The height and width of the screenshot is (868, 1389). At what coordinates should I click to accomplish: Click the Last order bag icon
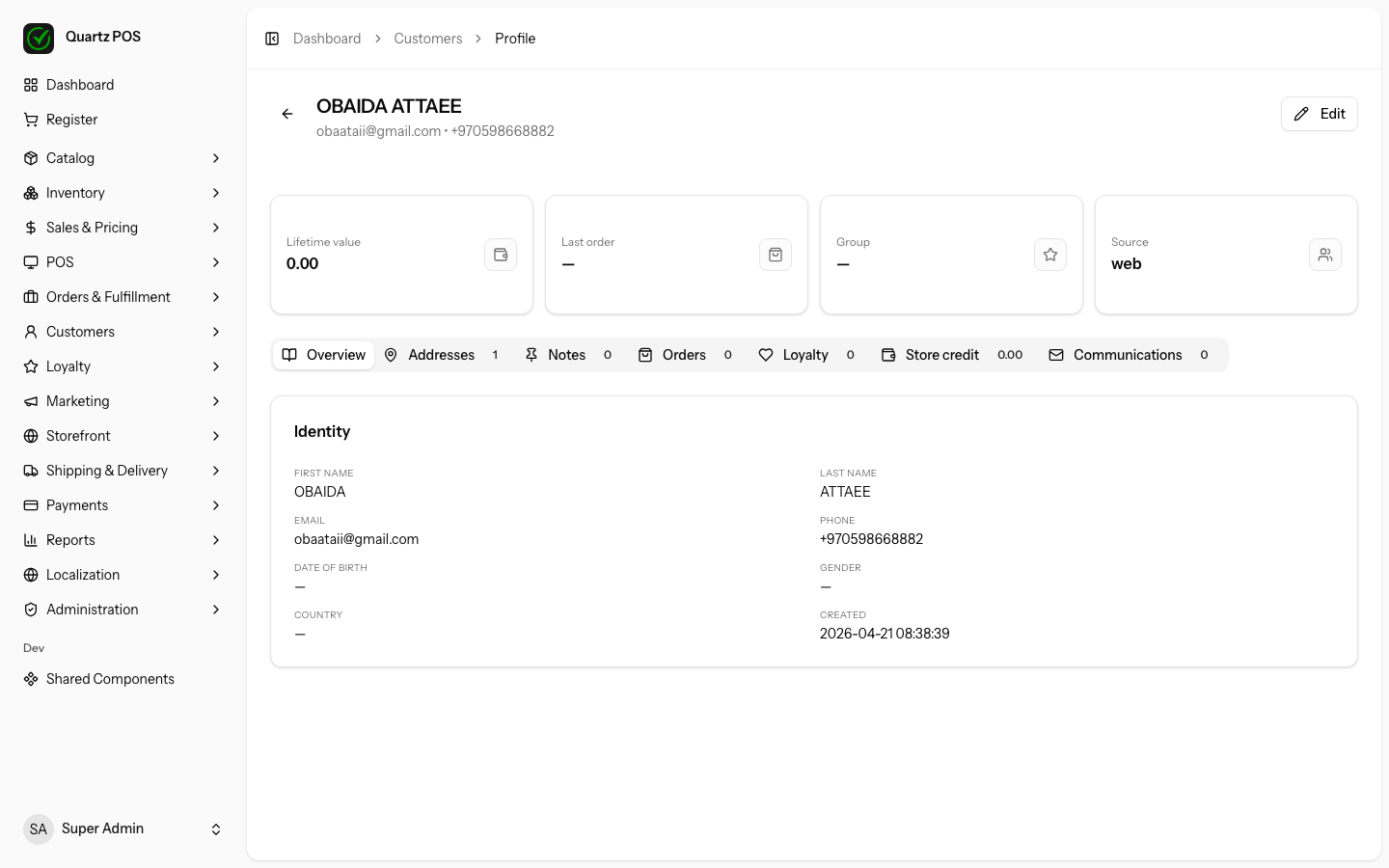point(776,255)
